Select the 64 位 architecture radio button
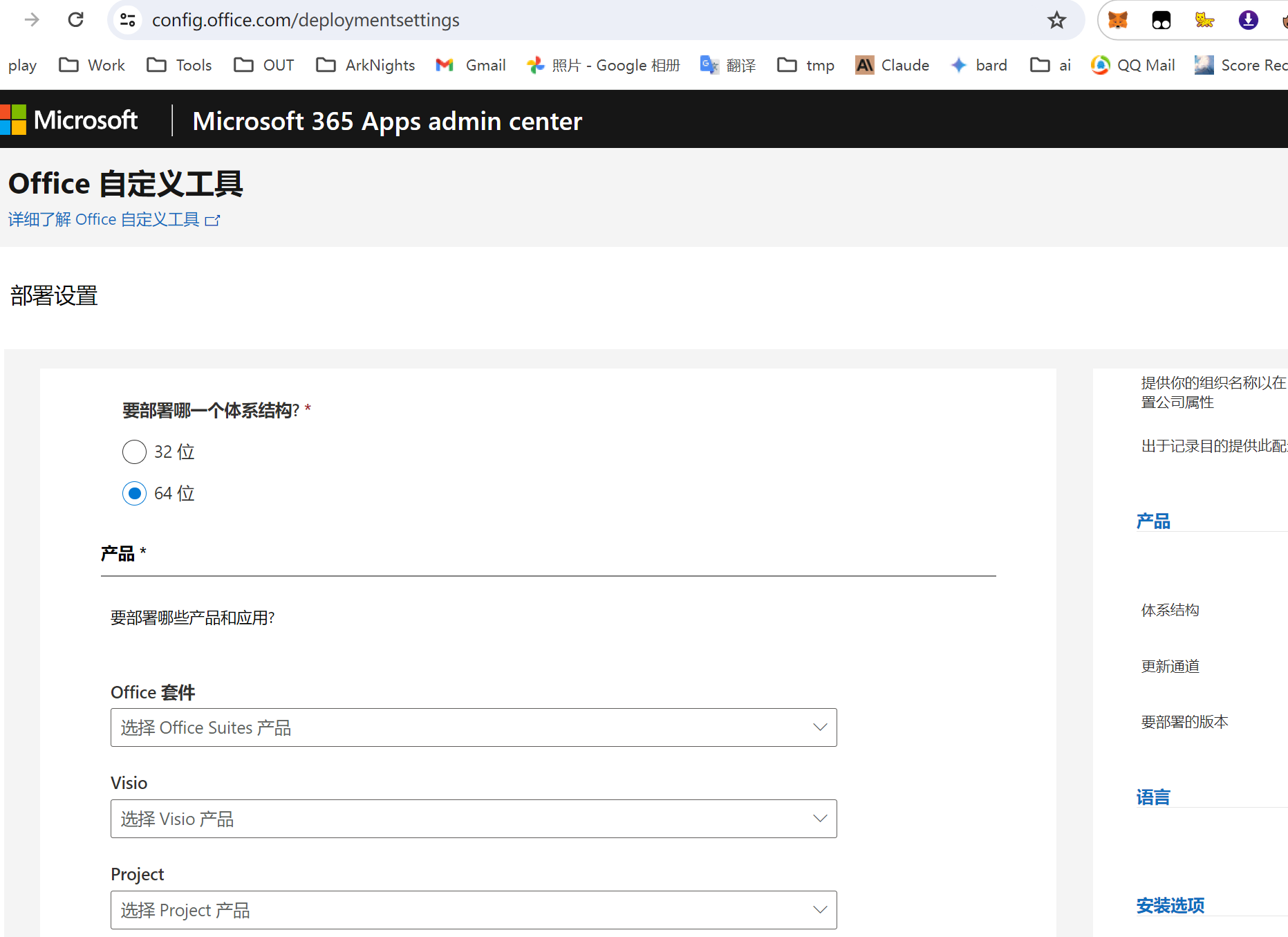This screenshot has width=1288, height=937. click(134, 494)
